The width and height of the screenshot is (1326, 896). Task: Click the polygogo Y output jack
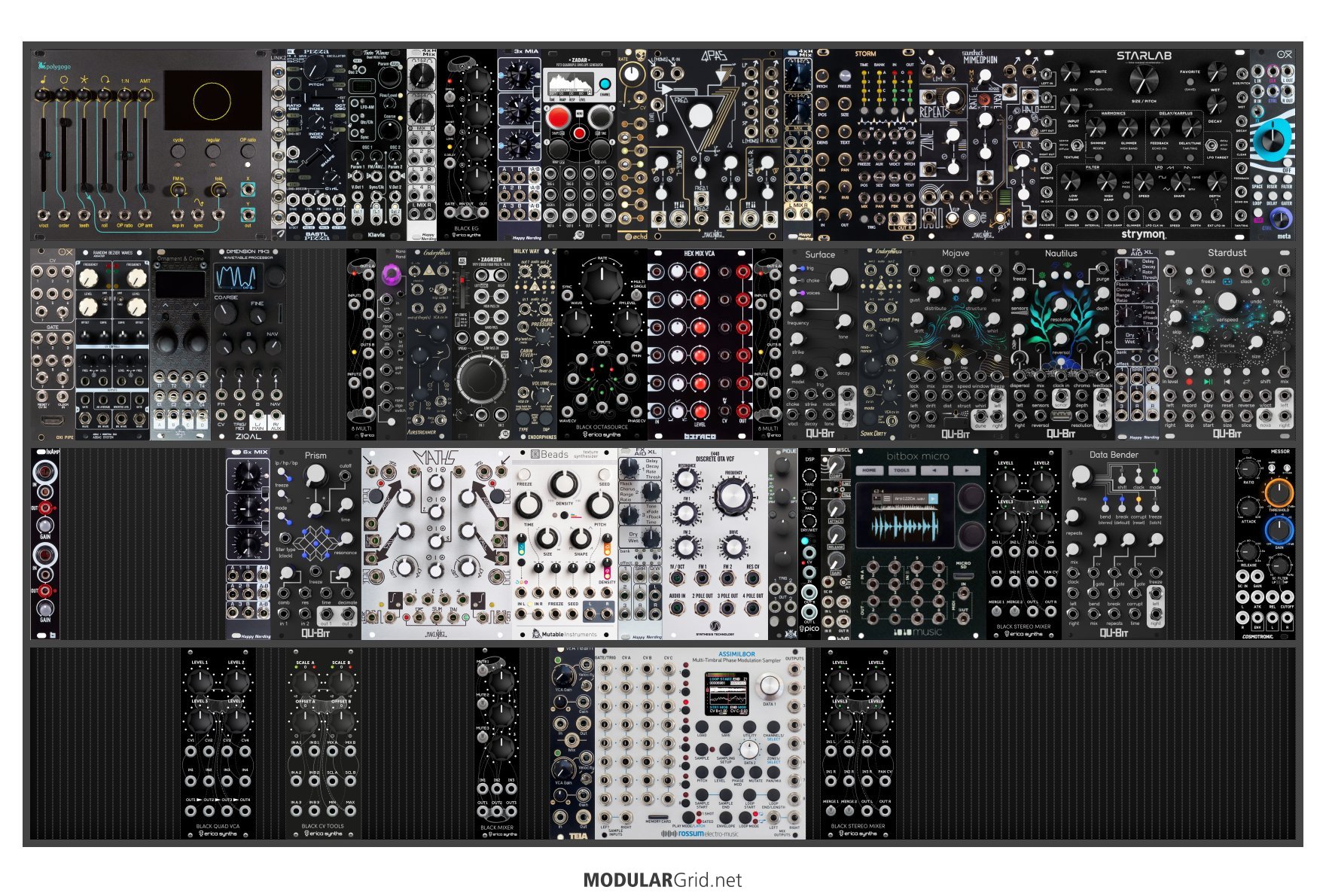[248, 215]
